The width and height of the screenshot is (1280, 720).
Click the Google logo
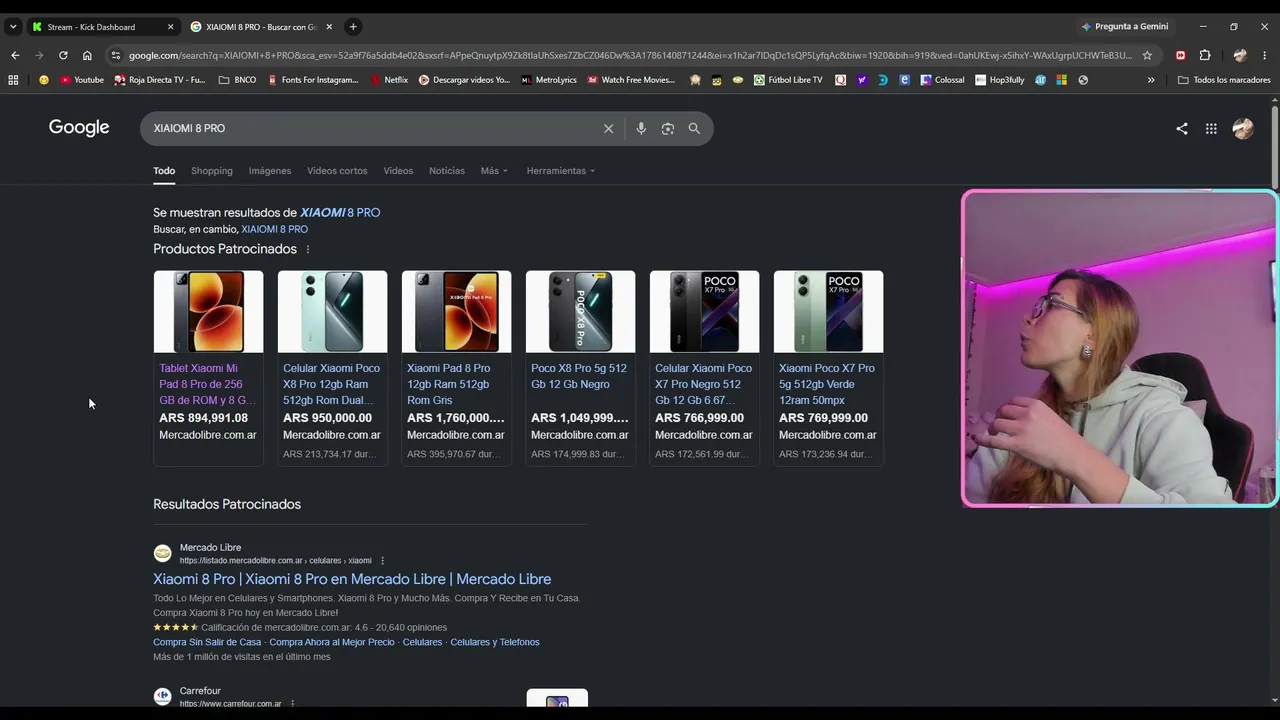click(x=79, y=128)
